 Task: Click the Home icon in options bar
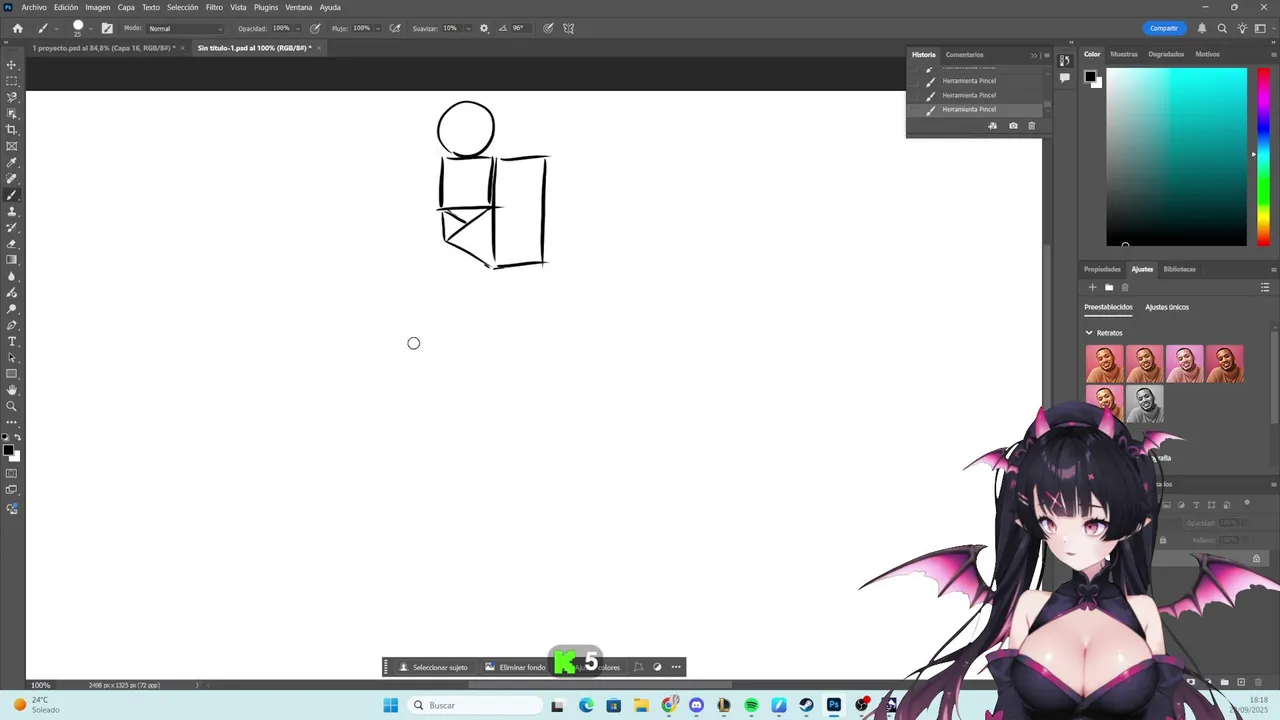click(17, 28)
